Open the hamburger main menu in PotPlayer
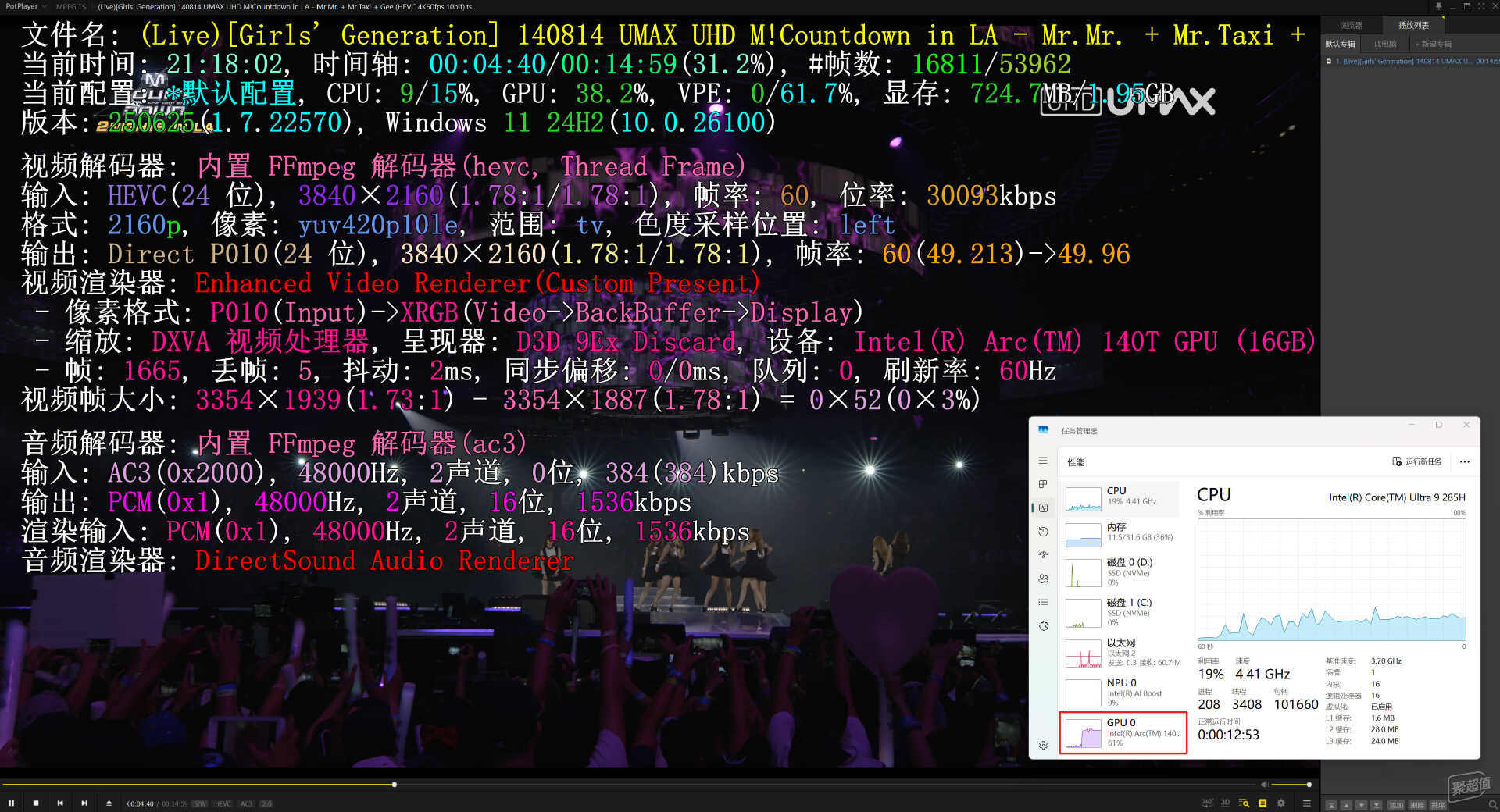1500x812 pixels. [x=1307, y=803]
